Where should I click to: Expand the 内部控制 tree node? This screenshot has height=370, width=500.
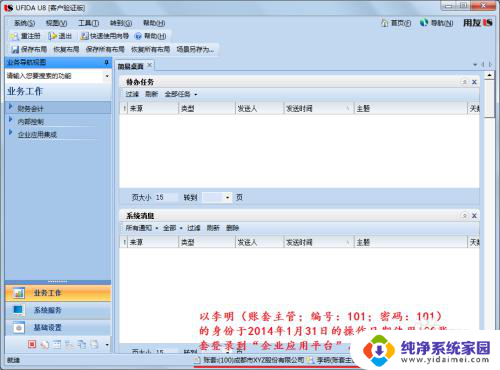(10, 119)
